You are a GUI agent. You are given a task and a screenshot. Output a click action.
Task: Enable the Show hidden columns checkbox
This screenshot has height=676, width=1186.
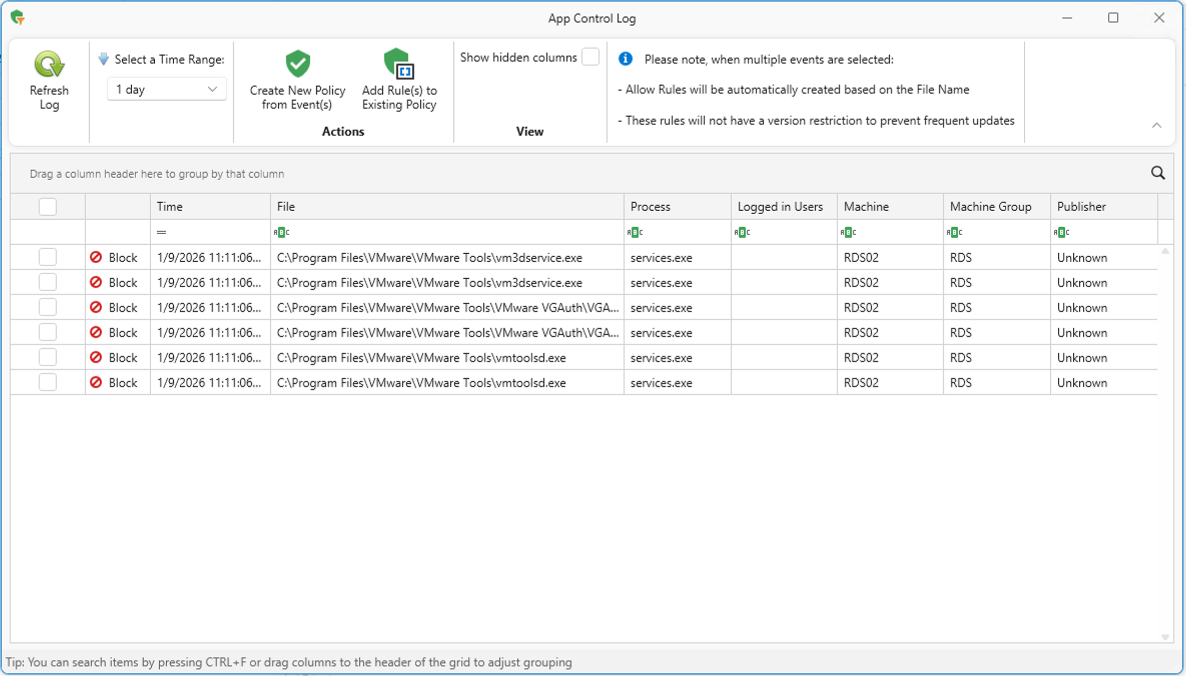coord(591,57)
